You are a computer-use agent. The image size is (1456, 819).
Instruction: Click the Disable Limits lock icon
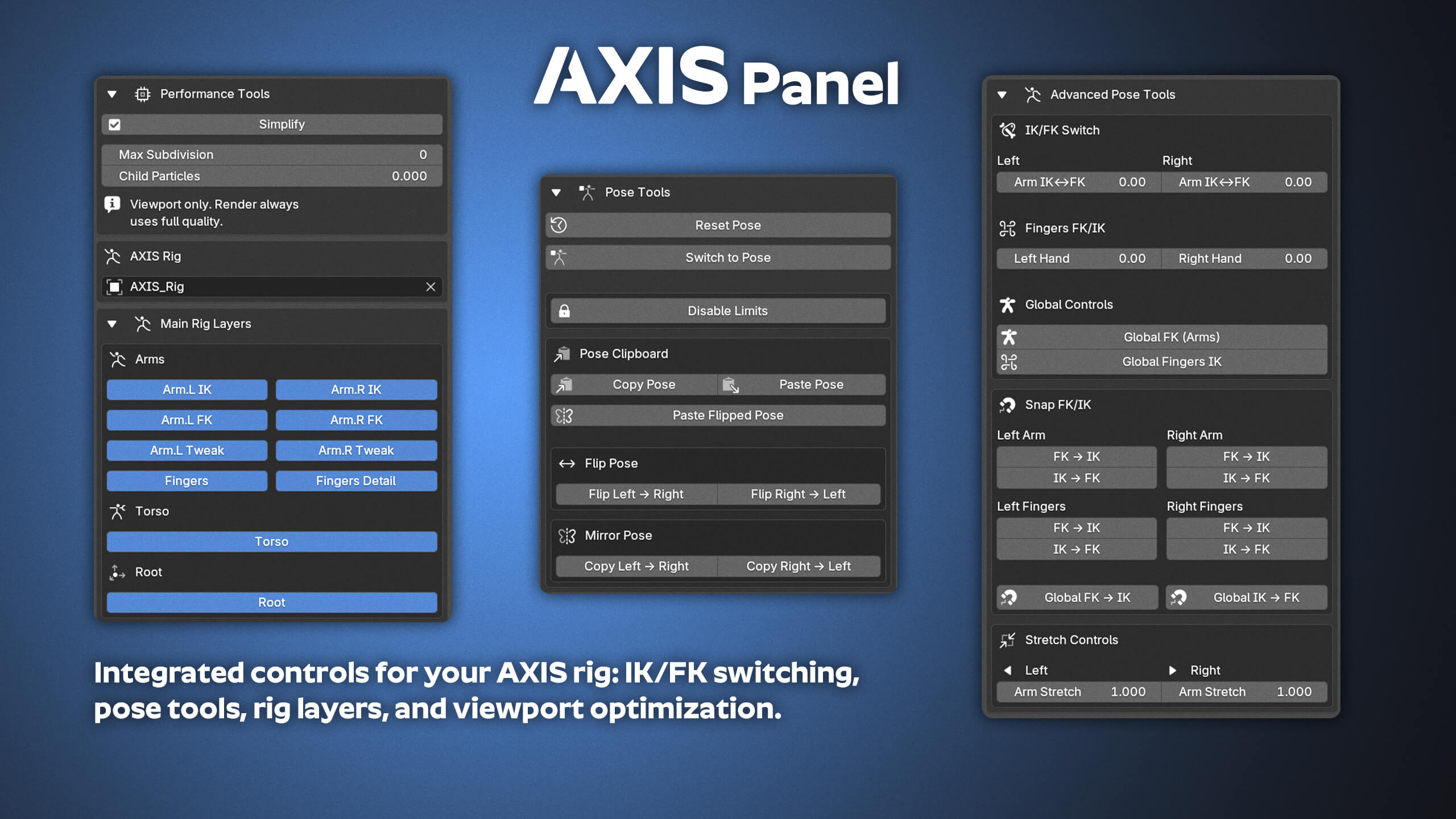pos(564,311)
